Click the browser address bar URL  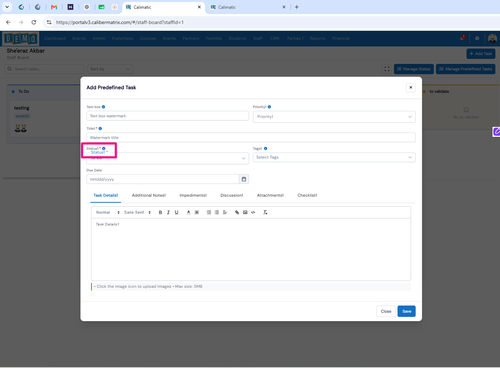pos(120,22)
